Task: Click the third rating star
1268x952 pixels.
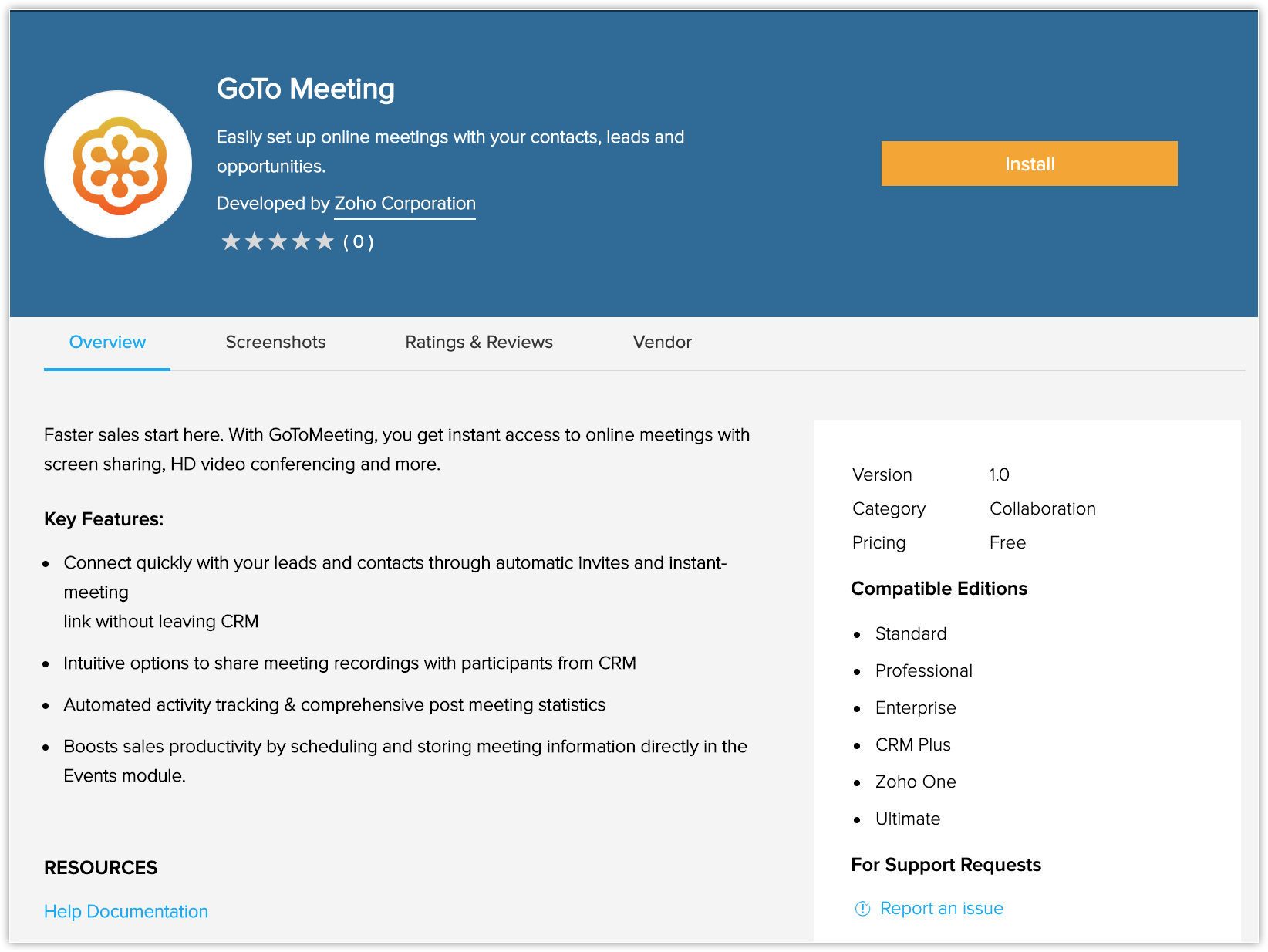Action: click(x=278, y=242)
